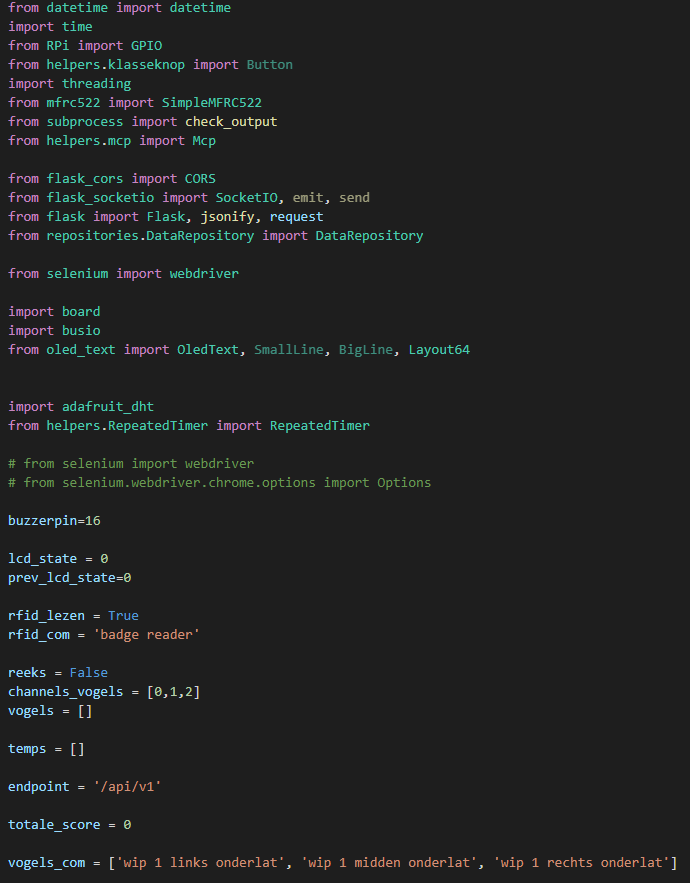Image resolution: width=690 pixels, height=883 pixels.
Task: Click the True value of rfid_lezen
Action: tap(123, 616)
